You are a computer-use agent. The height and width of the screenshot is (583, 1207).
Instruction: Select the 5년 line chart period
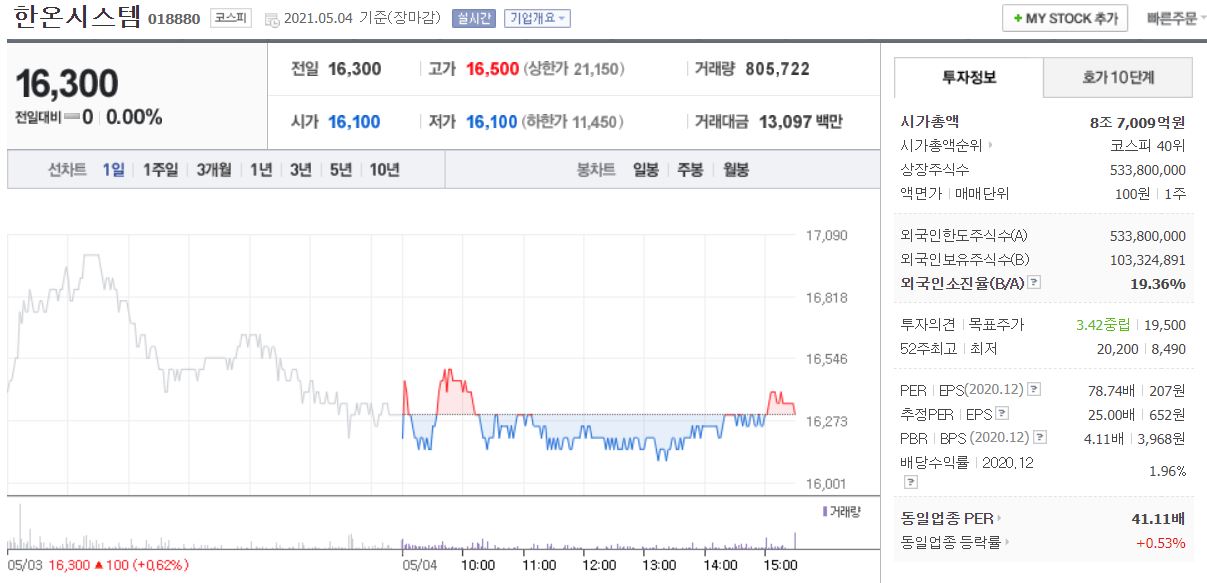point(341,170)
